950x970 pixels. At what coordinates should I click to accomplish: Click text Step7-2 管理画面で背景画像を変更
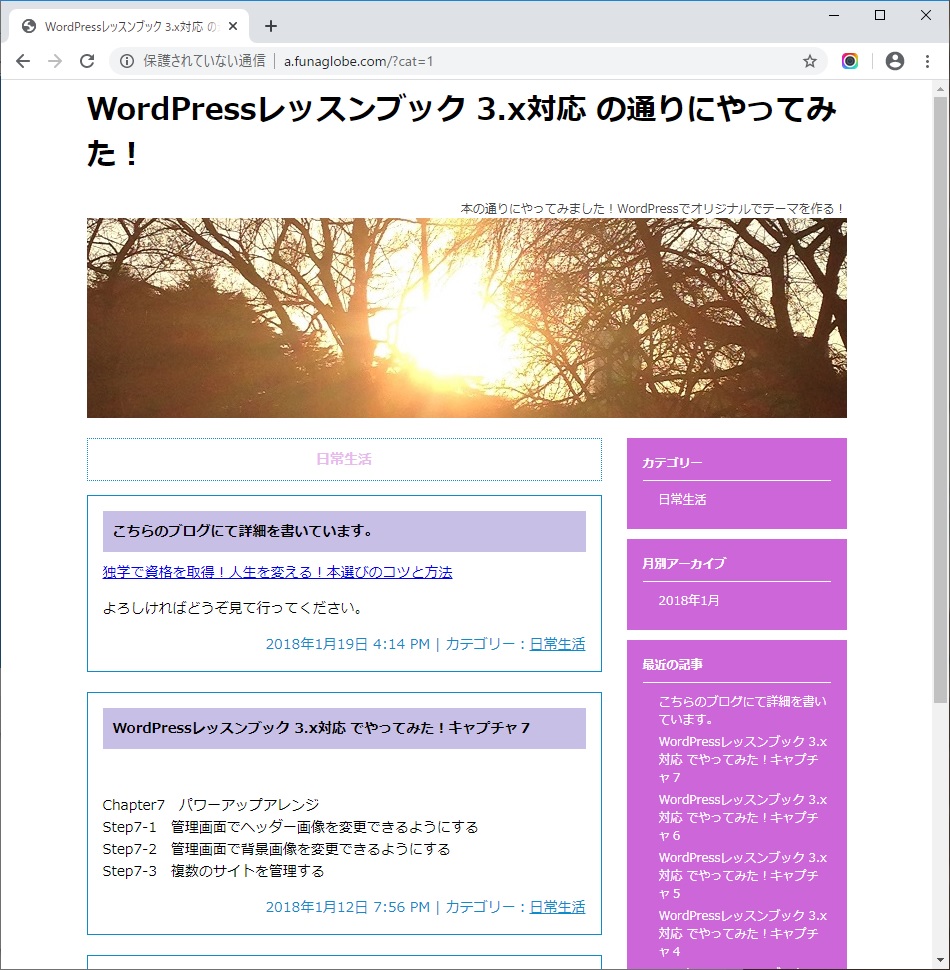coord(276,849)
